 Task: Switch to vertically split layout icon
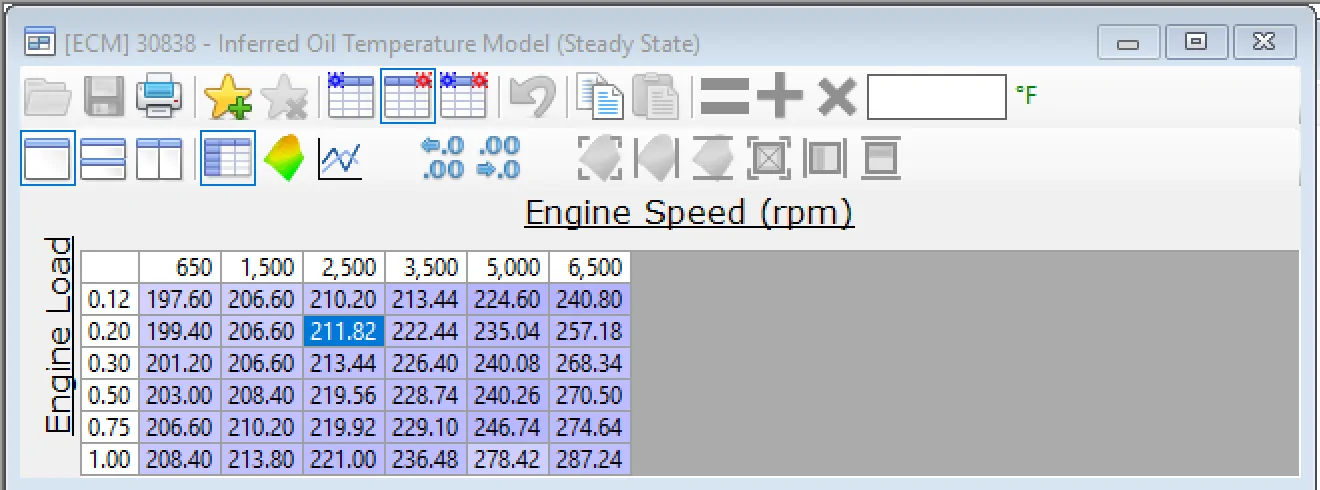tap(159, 159)
